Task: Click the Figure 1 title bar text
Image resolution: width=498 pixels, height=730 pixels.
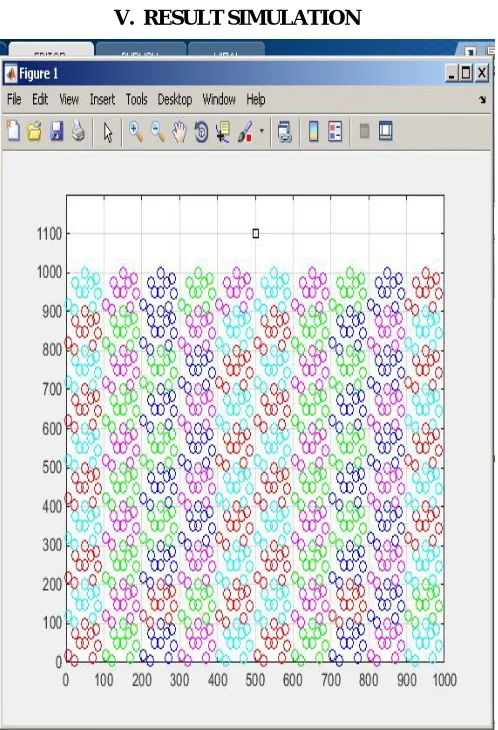Action: pos(39,74)
